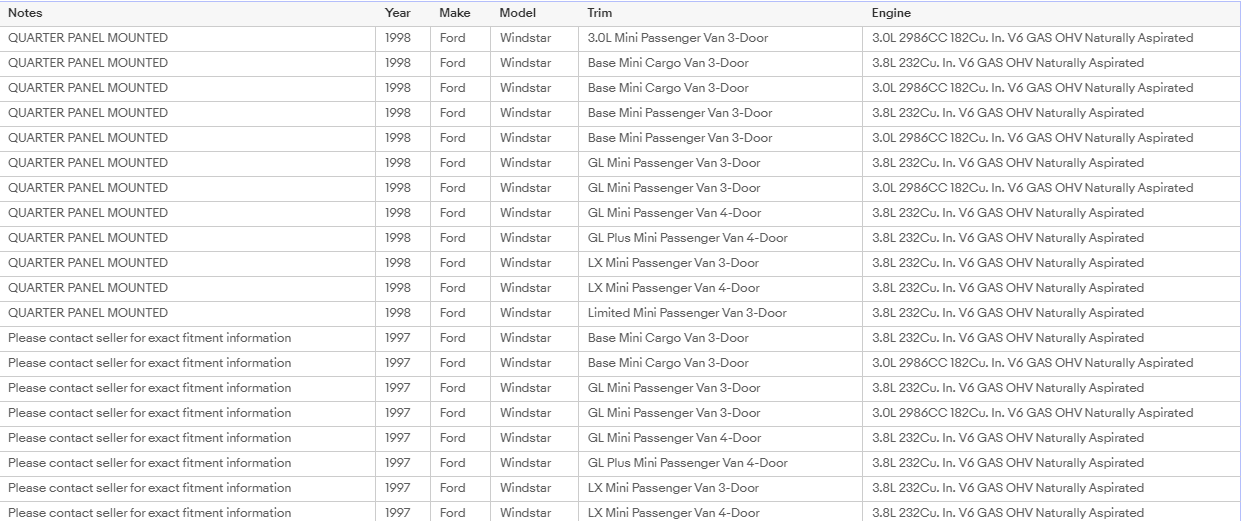This screenshot has height=521, width=1241.
Task: Select the 1997 GL Mini Passenger Van 4-Door trim
Action: pyautogui.click(x=675, y=438)
